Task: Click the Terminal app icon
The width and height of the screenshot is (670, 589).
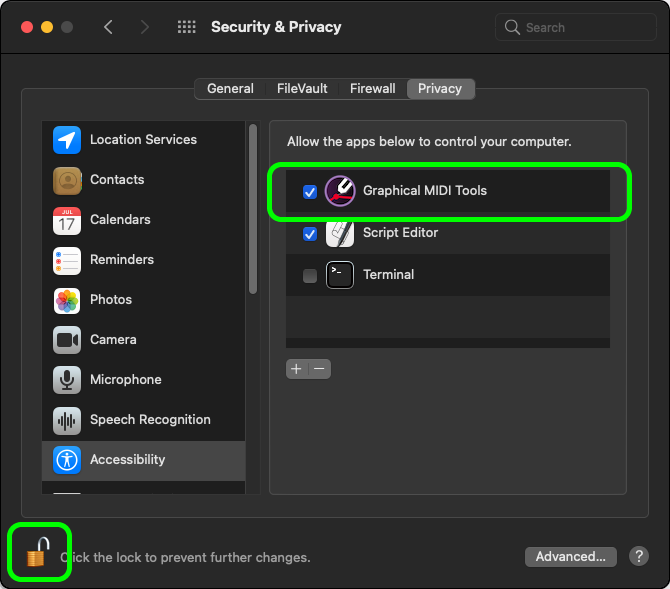Action: click(x=340, y=275)
